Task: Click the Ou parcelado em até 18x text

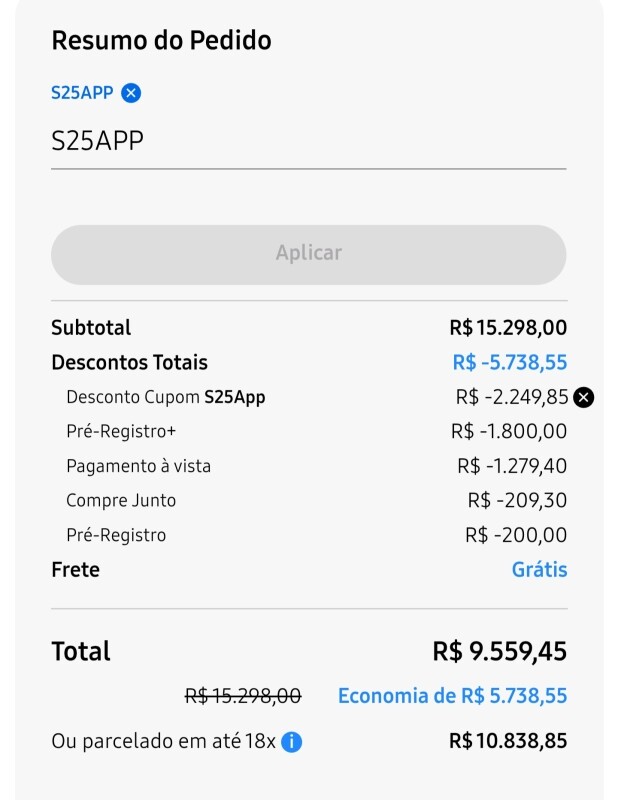Action: tap(165, 742)
